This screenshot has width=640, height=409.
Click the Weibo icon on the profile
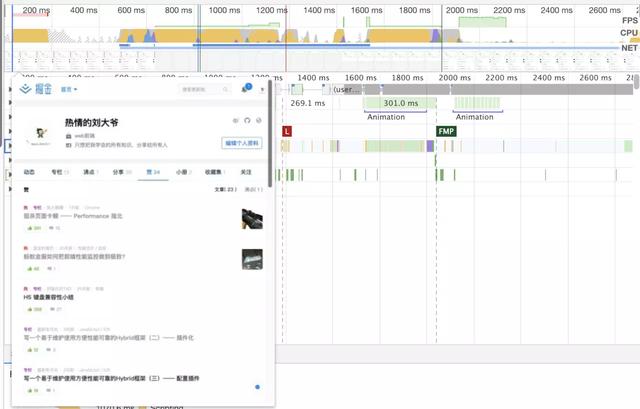pos(236,120)
